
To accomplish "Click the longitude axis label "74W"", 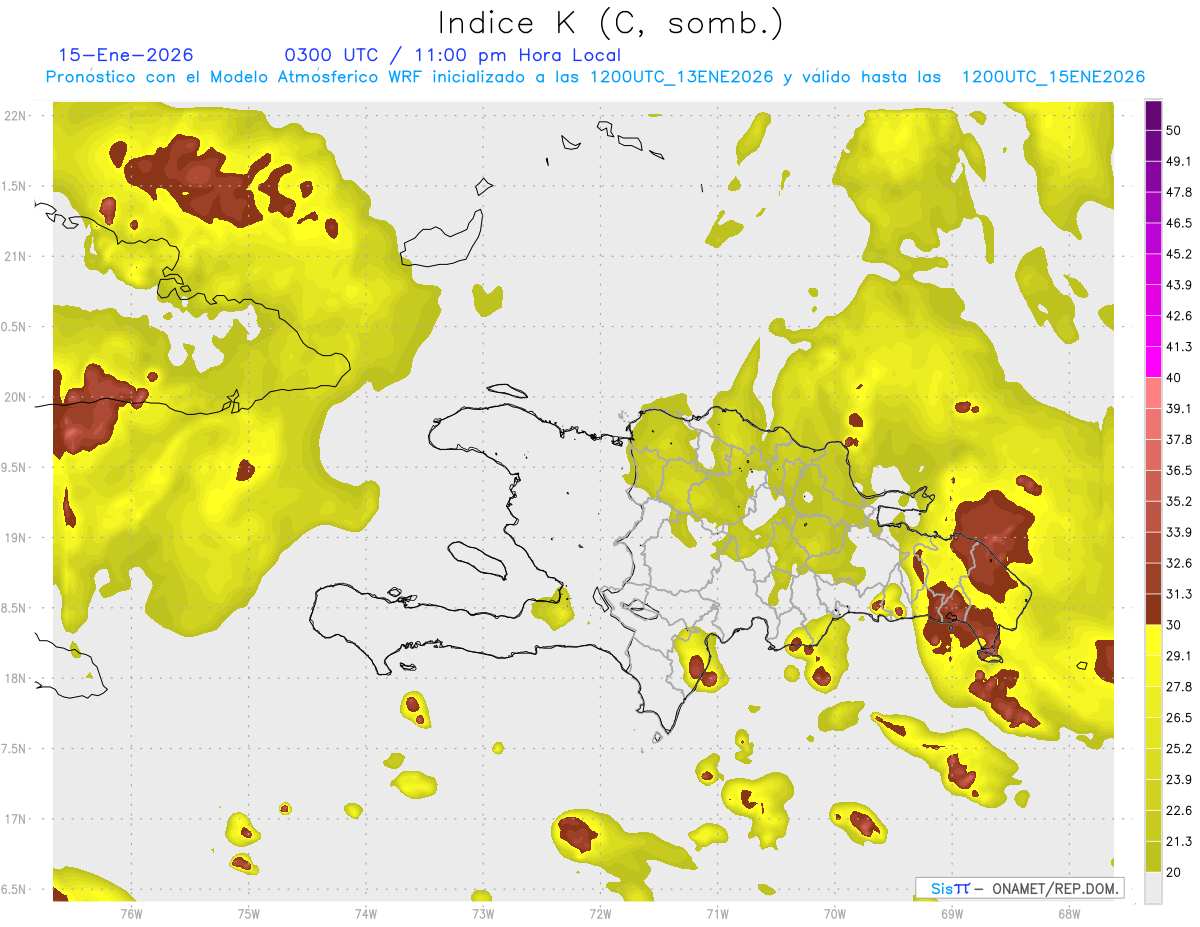I will tap(366, 914).
